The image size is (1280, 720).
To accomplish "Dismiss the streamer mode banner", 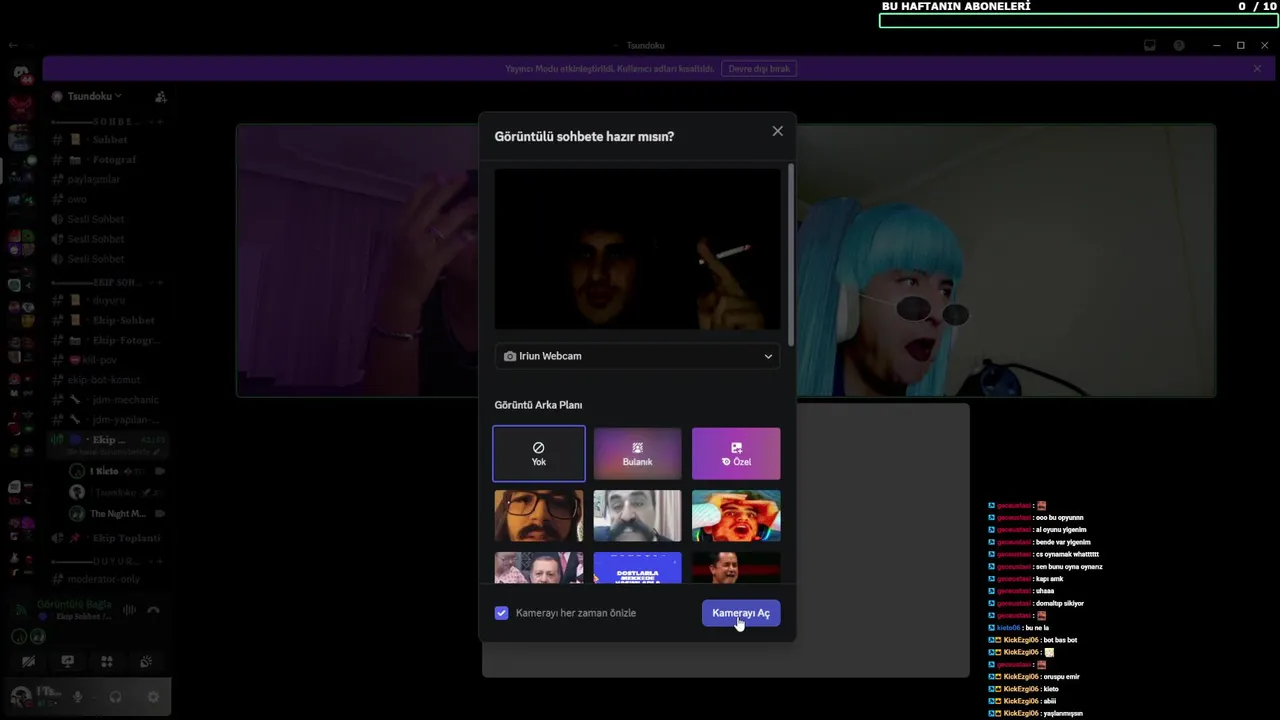I will click(1257, 69).
